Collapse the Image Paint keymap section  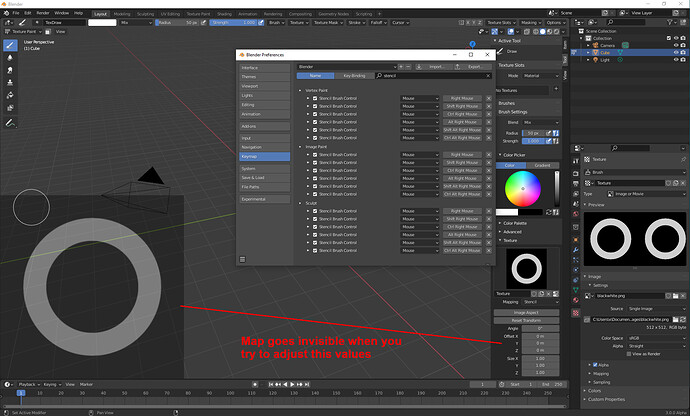[301, 147]
